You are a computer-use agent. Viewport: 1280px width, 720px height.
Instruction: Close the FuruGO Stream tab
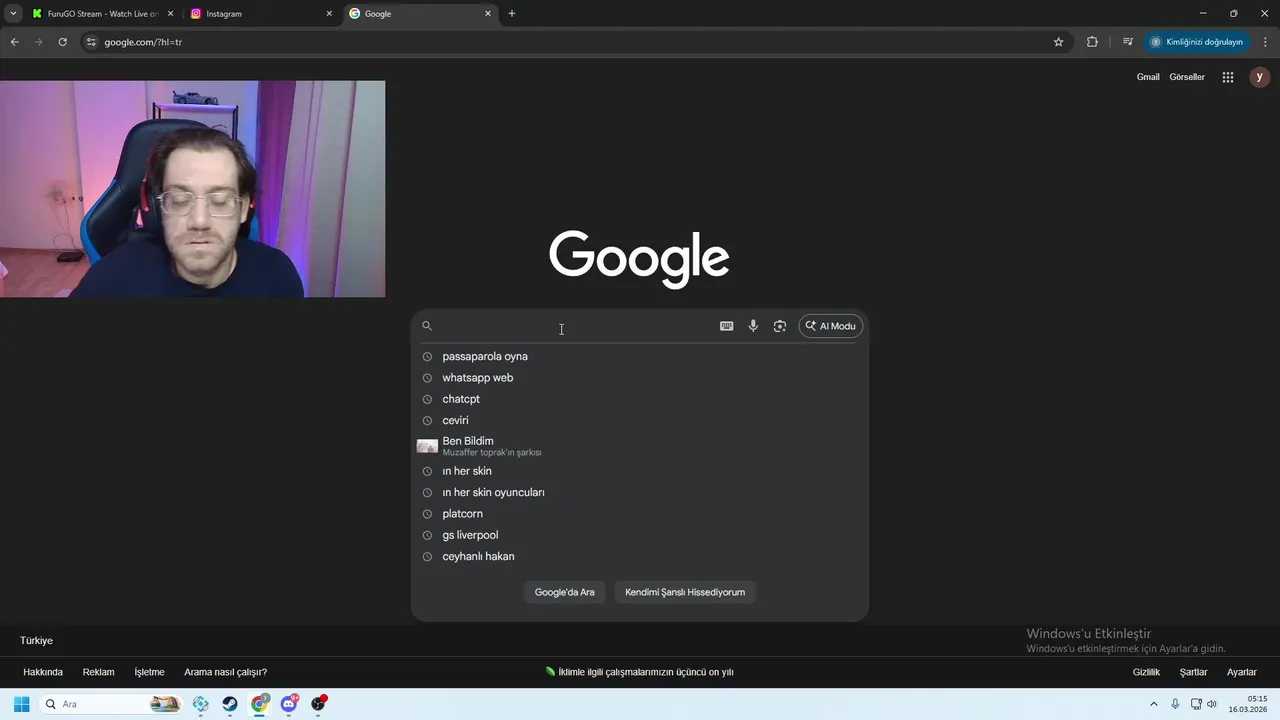coord(170,14)
